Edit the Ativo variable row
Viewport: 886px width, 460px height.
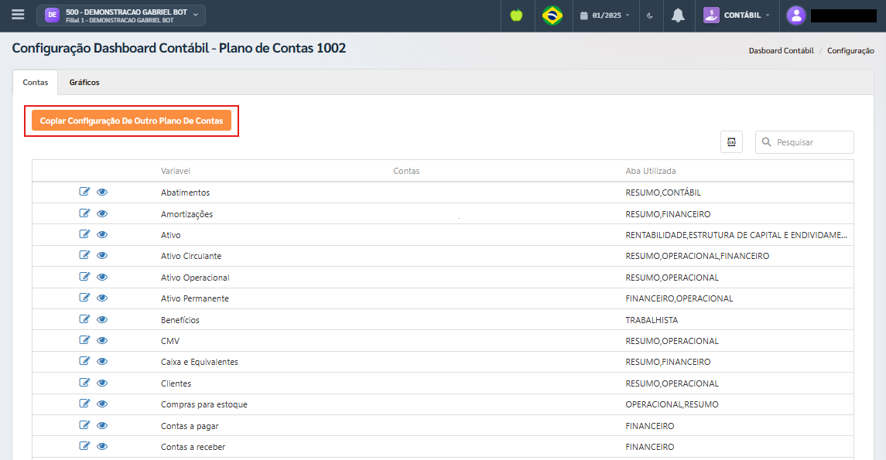(x=84, y=234)
